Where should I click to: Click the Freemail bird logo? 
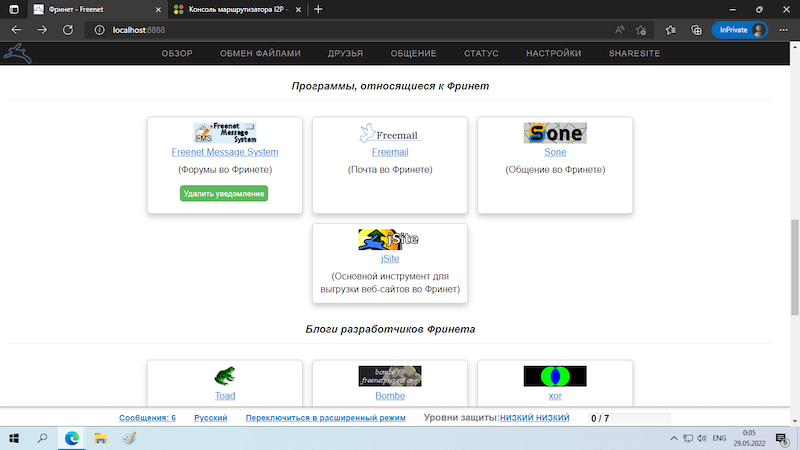tap(389, 134)
